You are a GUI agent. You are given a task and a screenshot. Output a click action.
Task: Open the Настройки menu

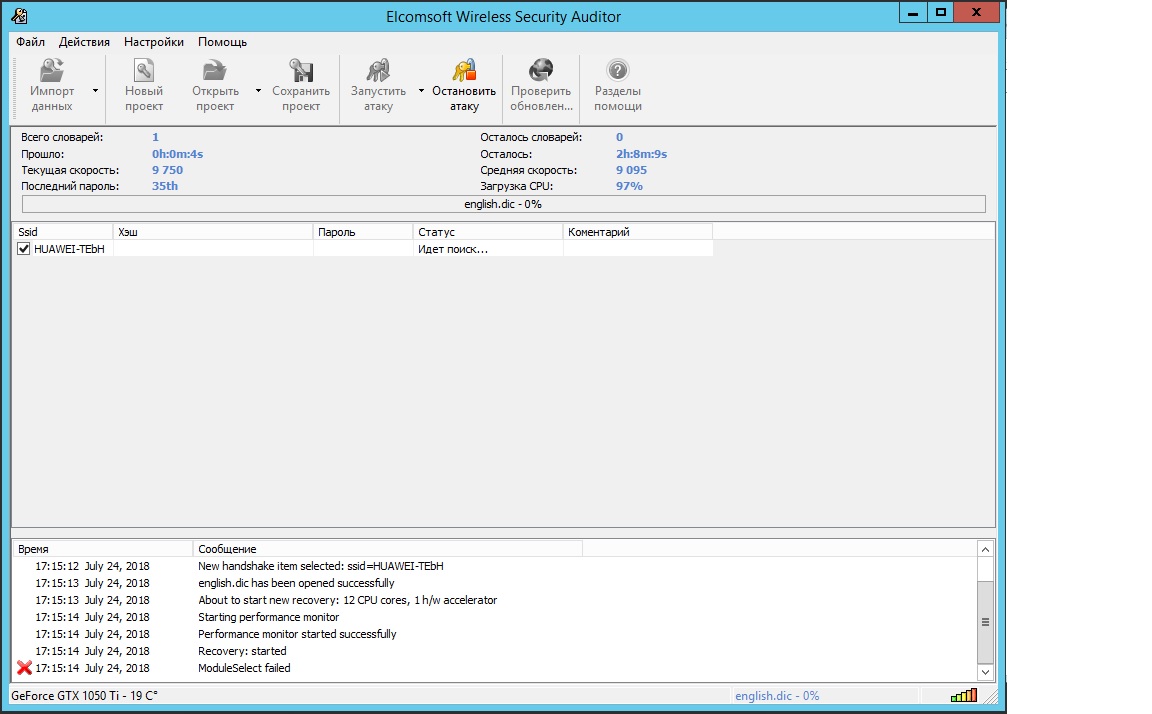tap(153, 42)
